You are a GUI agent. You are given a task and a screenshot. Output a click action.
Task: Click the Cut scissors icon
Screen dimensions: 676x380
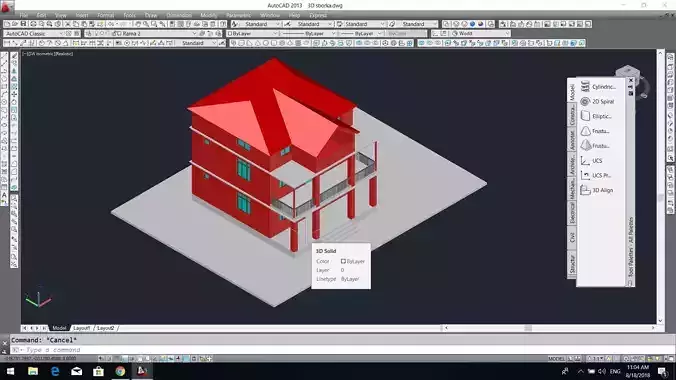point(68,24)
